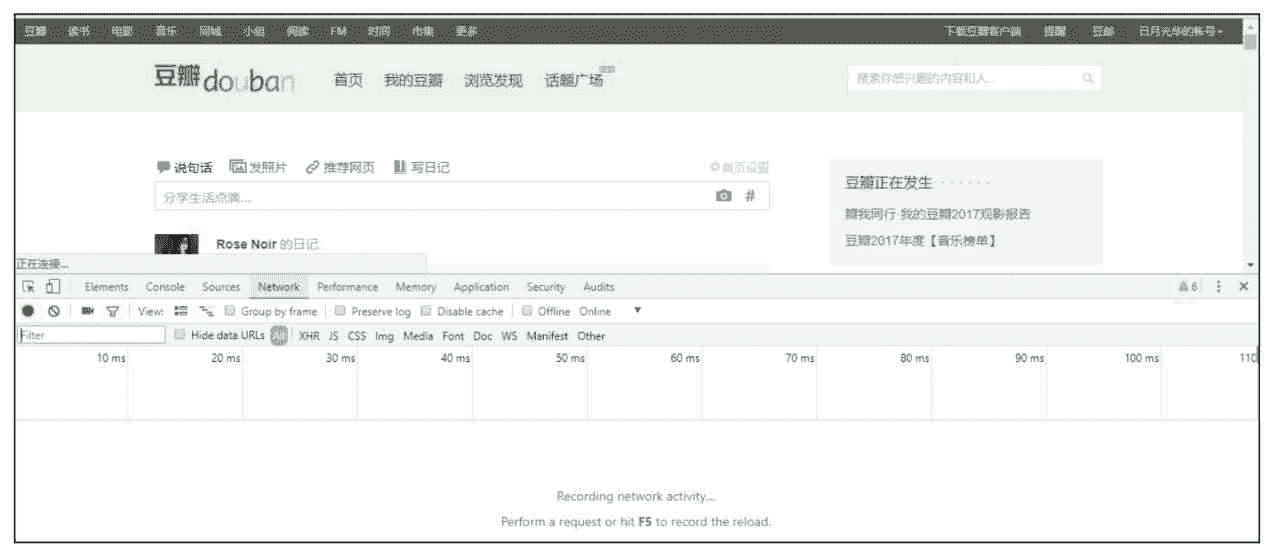Filter requests by XHR type
1280x553 pixels.
(x=309, y=336)
